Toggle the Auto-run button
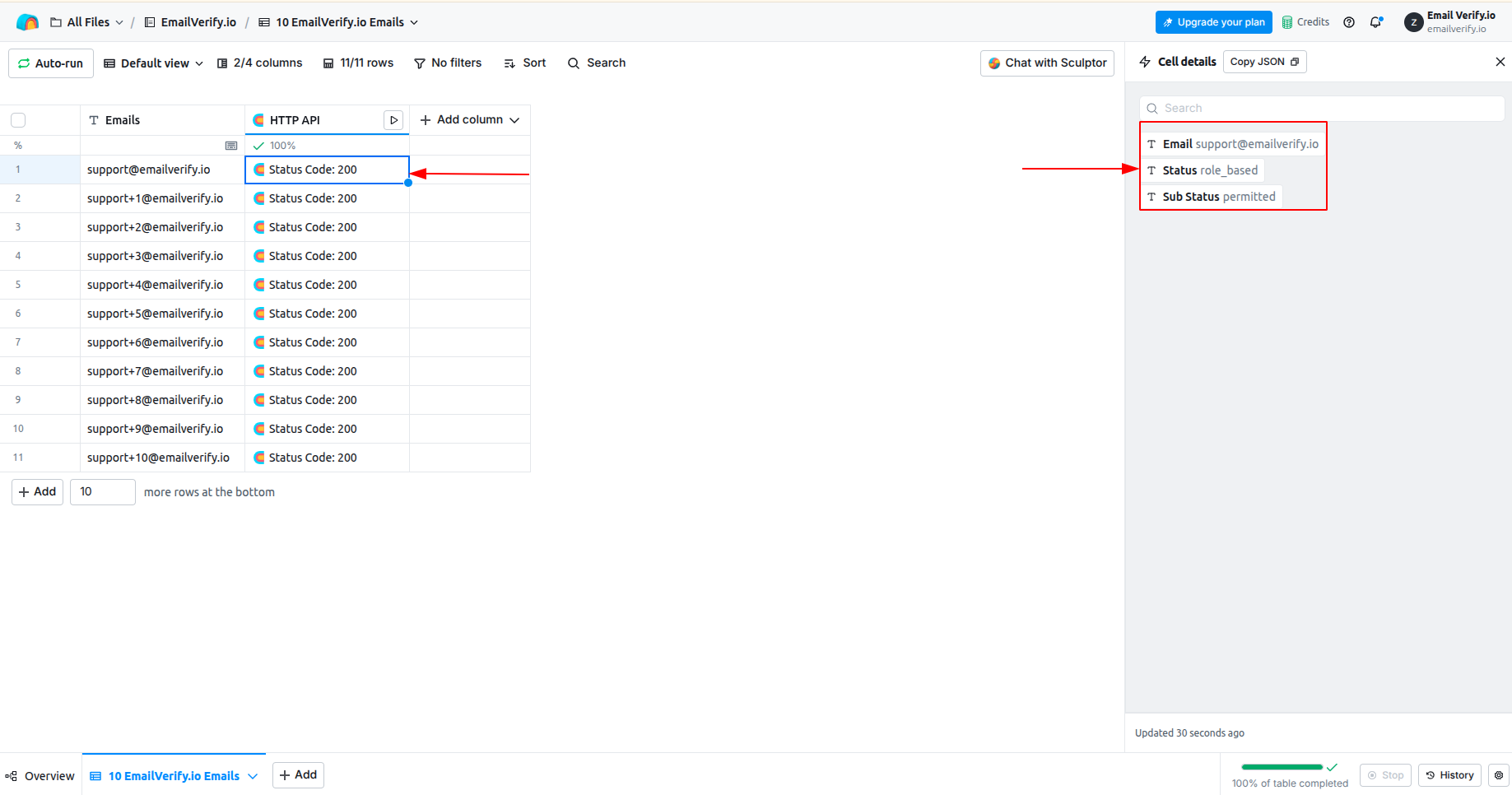The height and width of the screenshot is (795, 1512). pyautogui.click(x=51, y=63)
